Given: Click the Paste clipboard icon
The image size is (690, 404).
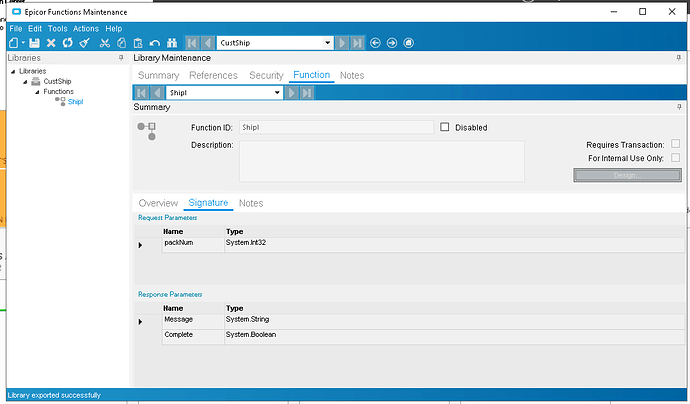Looking at the screenshot, I should (x=138, y=43).
